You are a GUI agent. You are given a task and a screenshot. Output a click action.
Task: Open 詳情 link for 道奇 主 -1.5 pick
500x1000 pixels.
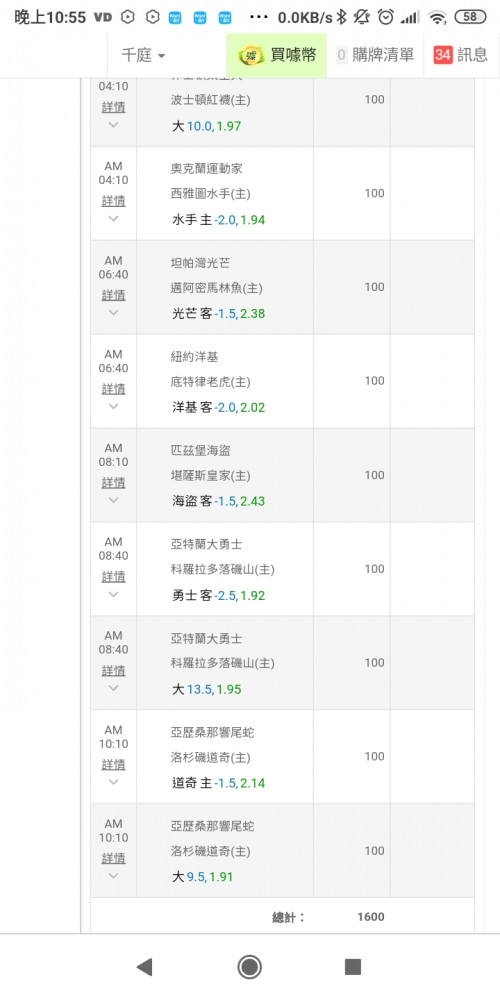[114, 764]
